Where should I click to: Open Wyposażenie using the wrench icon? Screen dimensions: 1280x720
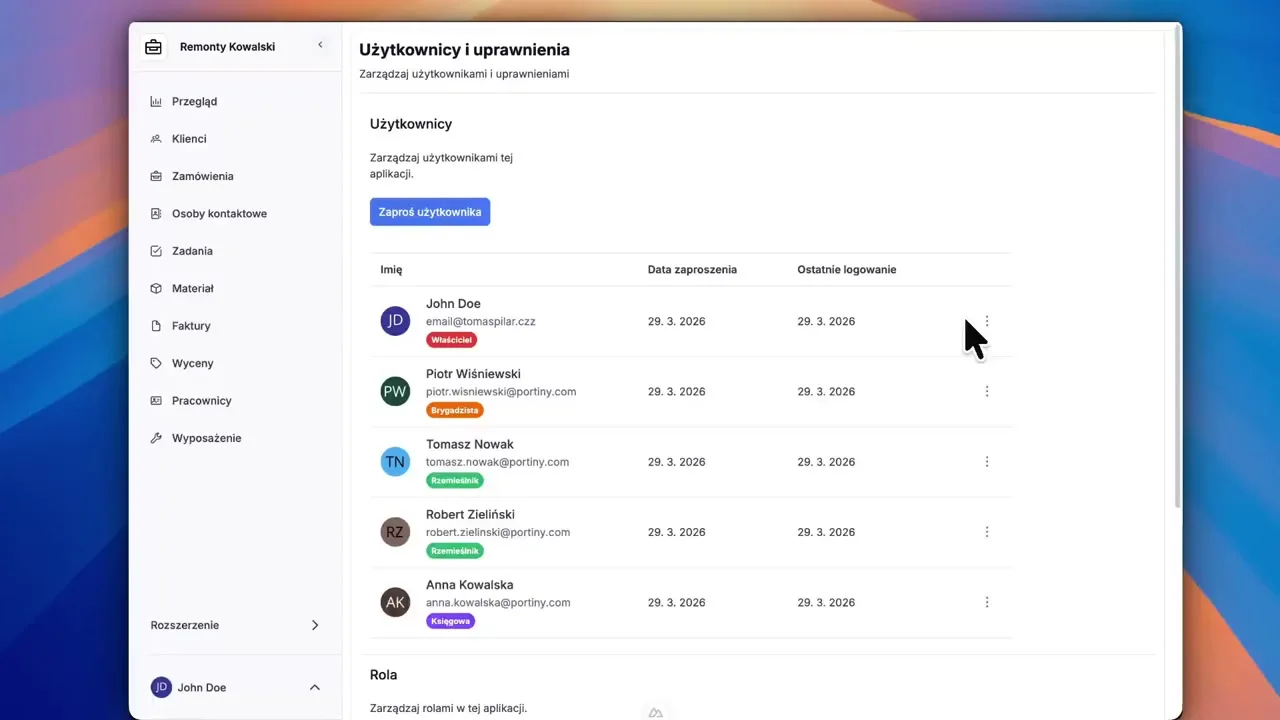tap(157, 438)
